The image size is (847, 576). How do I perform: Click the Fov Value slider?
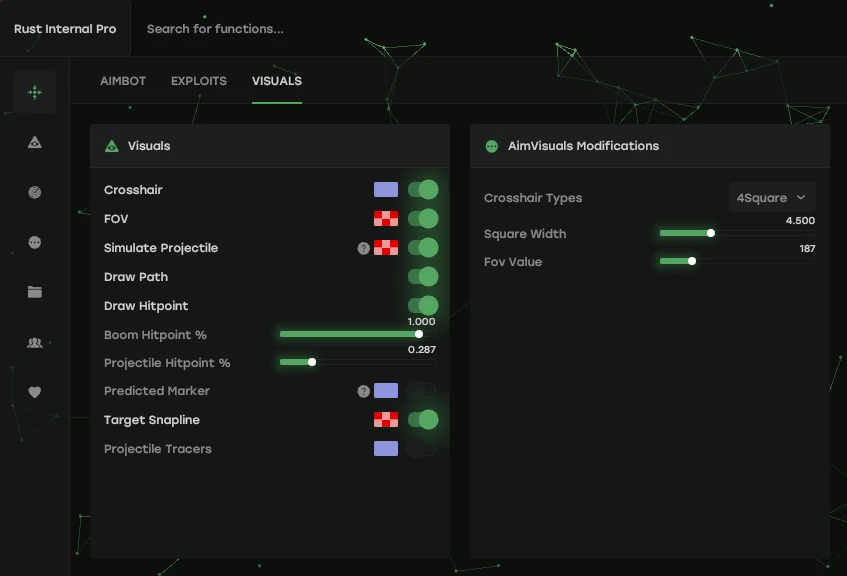tap(737, 261)
